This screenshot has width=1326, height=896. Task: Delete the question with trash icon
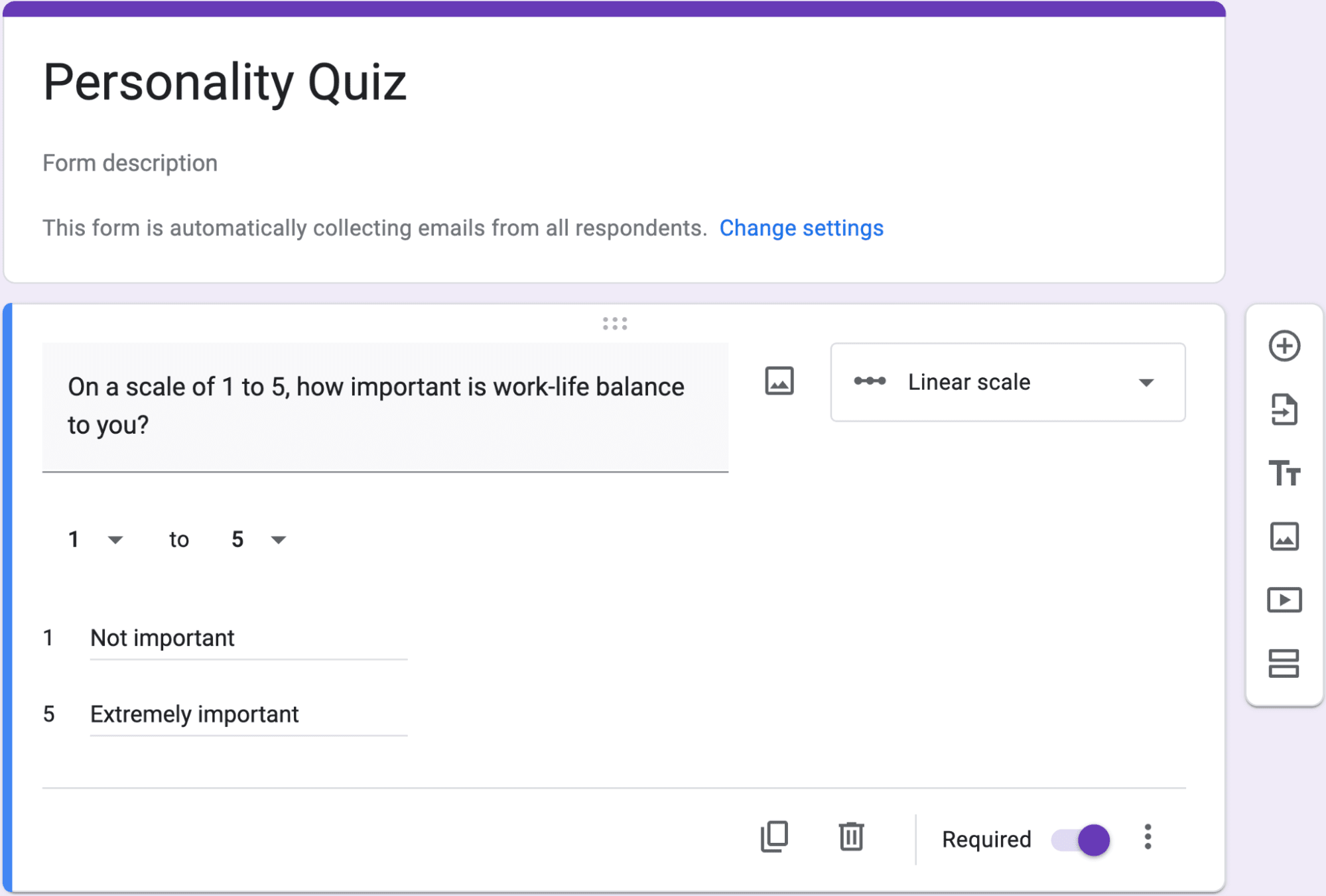851,837
